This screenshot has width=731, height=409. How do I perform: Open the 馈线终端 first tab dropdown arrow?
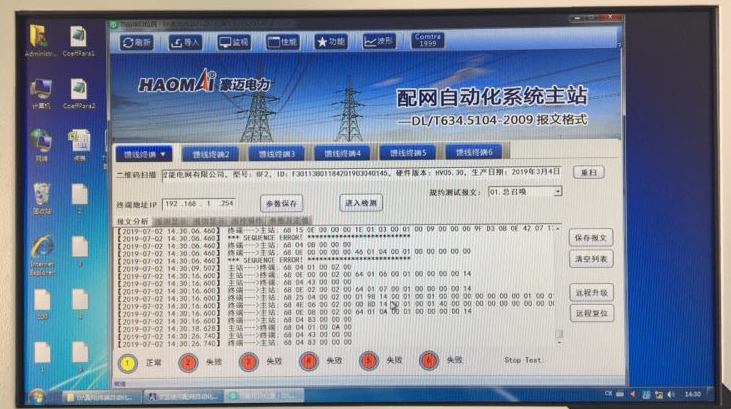coord(163,155)
